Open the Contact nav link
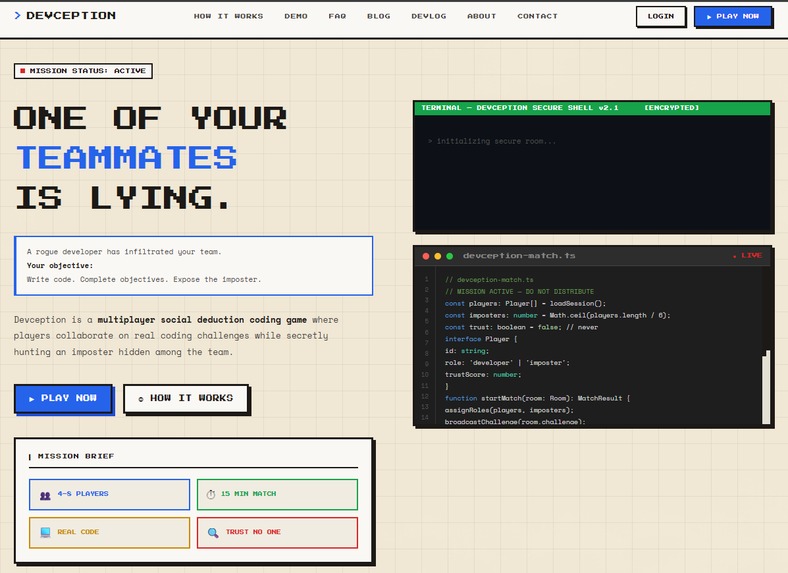 pos(537,16)
